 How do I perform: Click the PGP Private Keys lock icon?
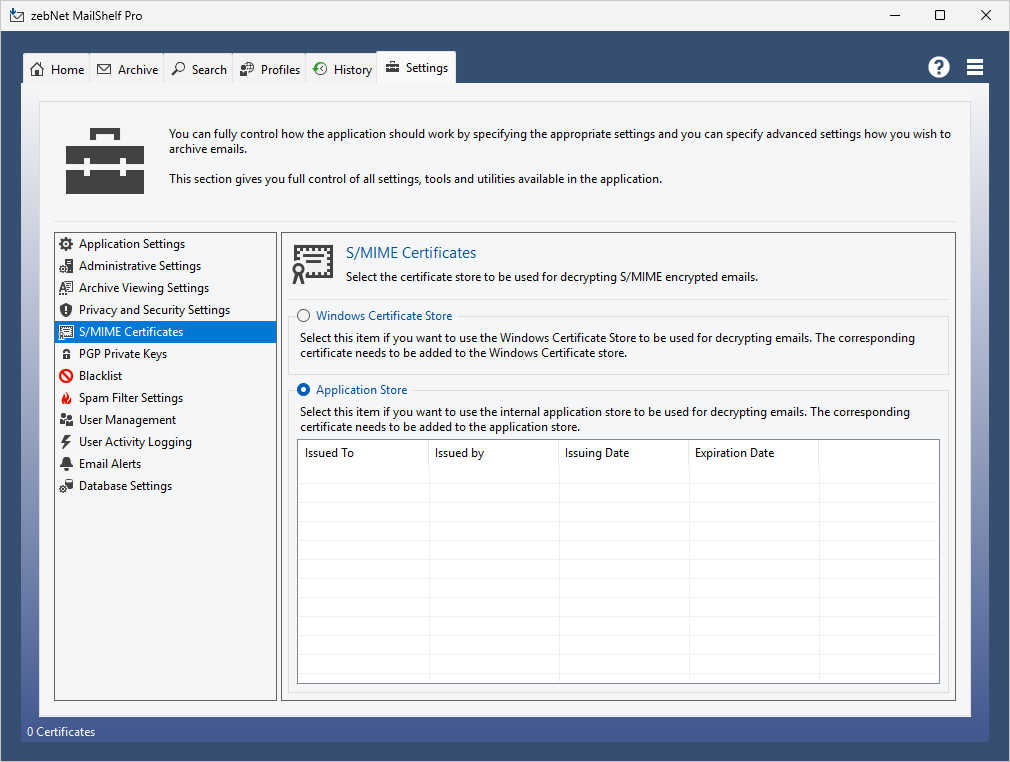click(x=66, y=354)
